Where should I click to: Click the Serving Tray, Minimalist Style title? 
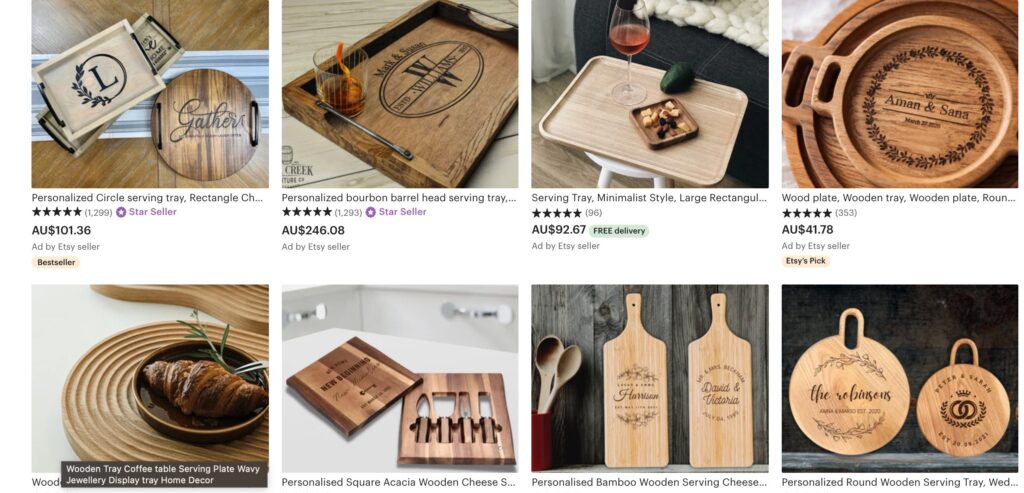pos(649,198)
